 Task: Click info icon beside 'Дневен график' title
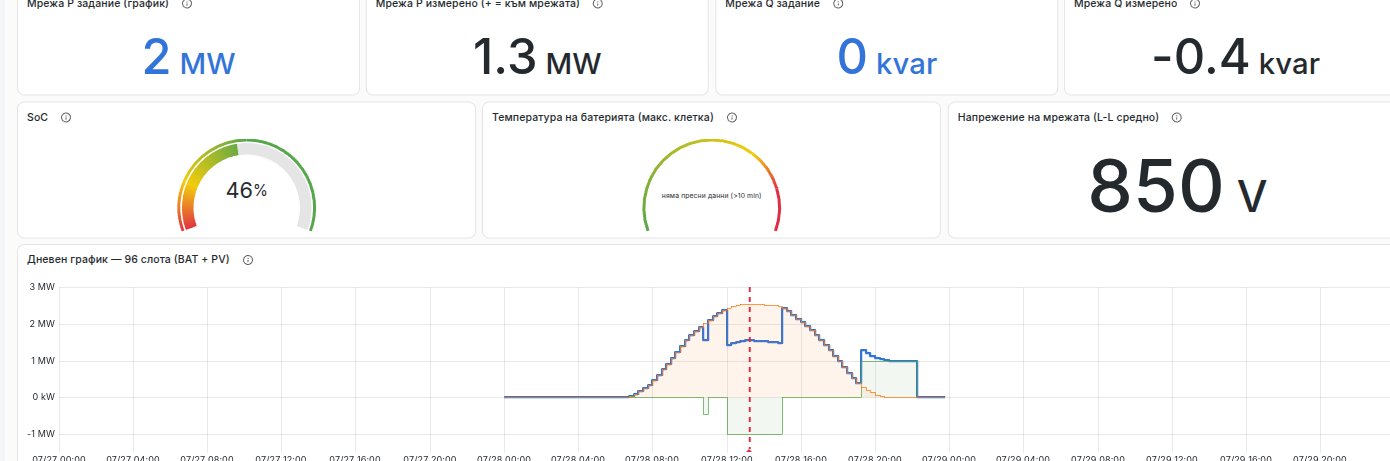(x=248, y=259)
